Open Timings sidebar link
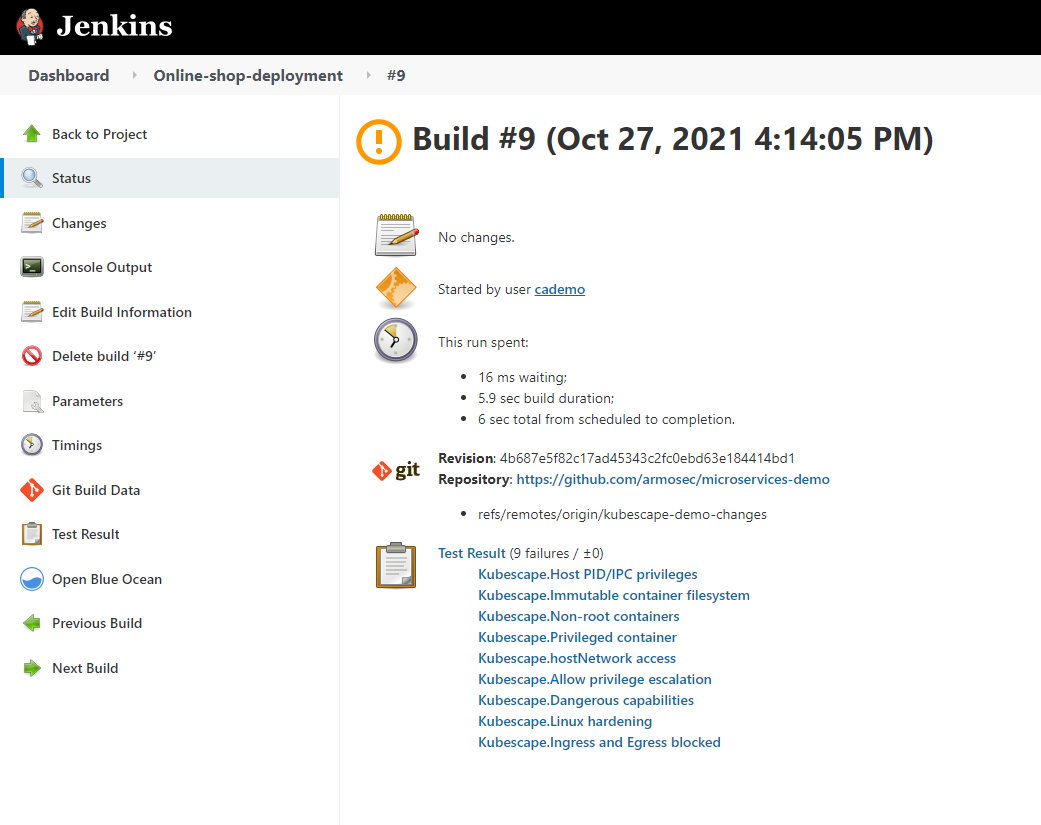Image resolution: width=1041 pixels, height=825 pixels. pos(77,445)
